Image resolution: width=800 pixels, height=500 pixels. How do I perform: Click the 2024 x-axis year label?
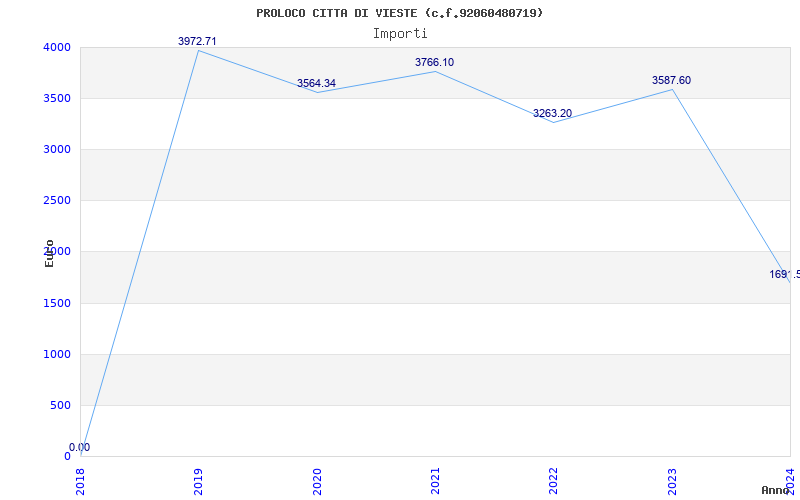(x=790, y=481)
